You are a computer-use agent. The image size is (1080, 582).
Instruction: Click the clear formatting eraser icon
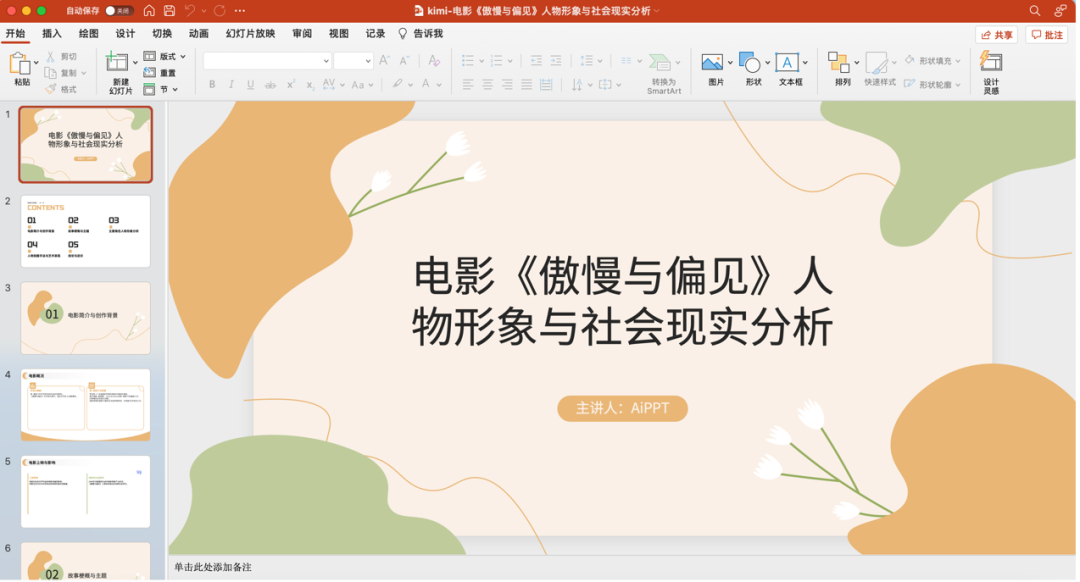click(x=434, y=61)
